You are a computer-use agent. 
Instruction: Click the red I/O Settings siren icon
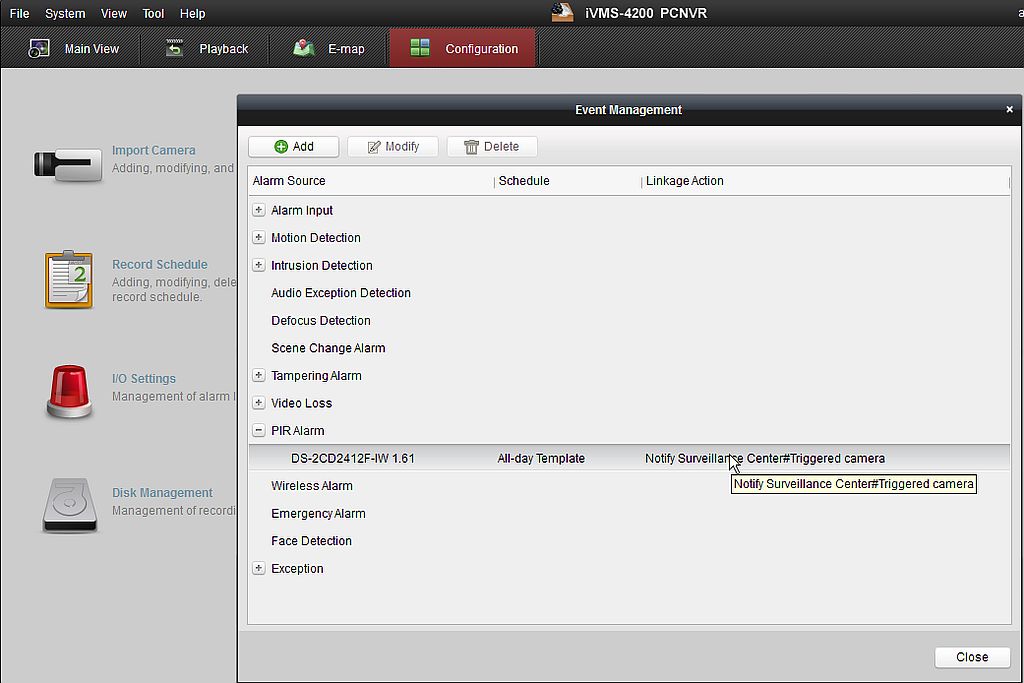pyautogui.click(x=69, y=391)
